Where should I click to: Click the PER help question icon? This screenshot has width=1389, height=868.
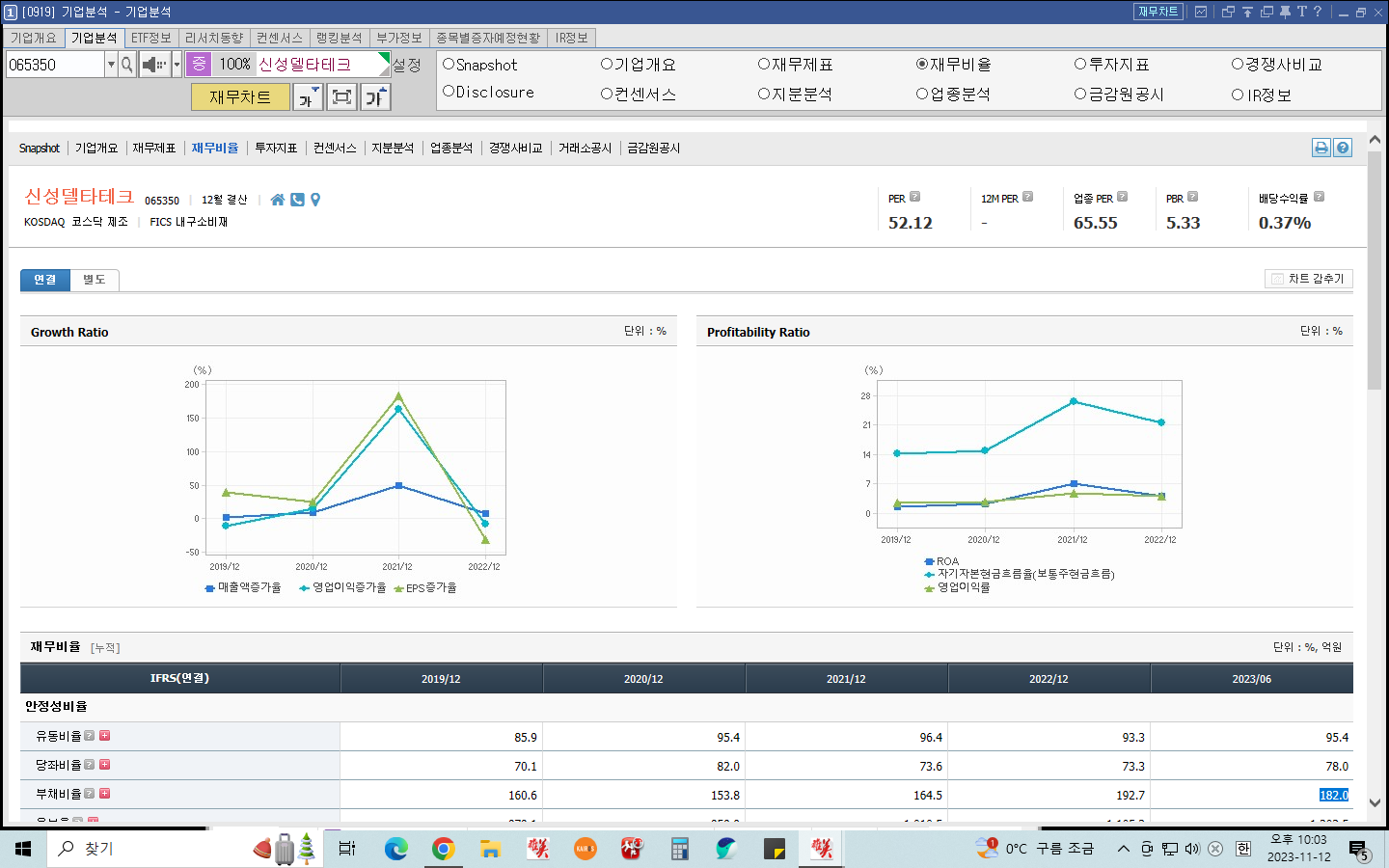click(x=914, y=197)
